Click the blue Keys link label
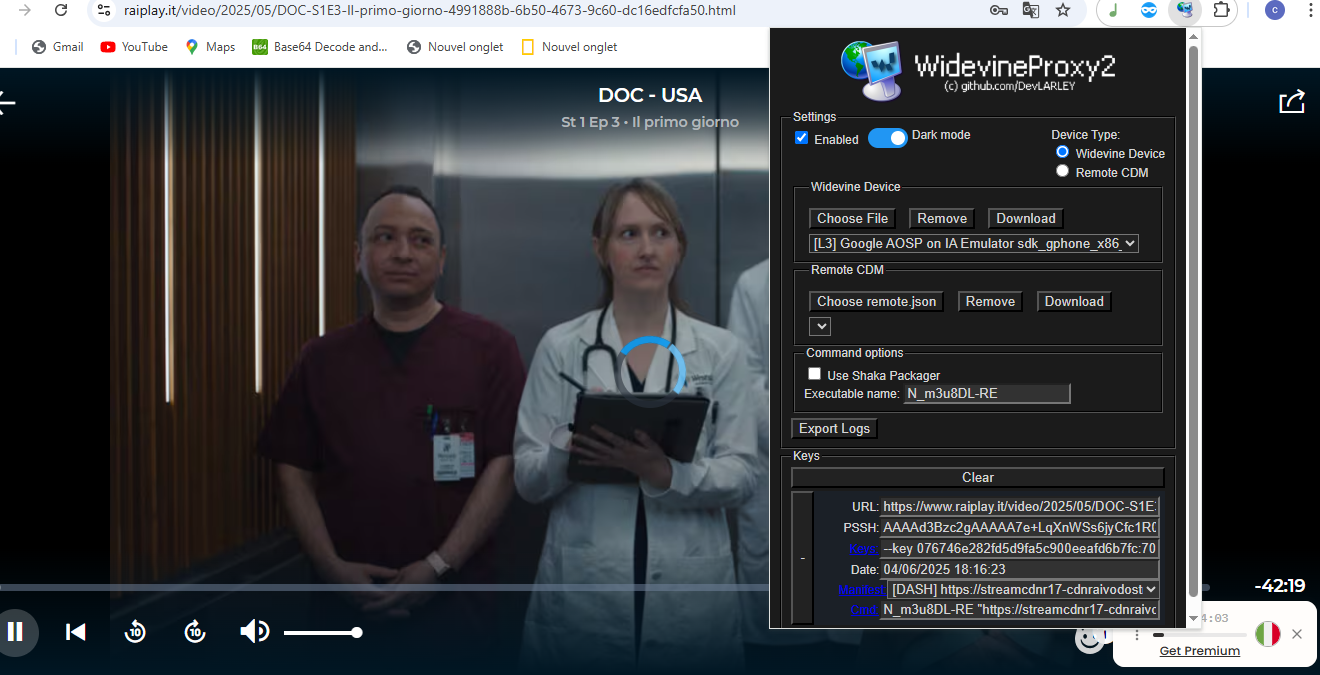 [864, 548]
